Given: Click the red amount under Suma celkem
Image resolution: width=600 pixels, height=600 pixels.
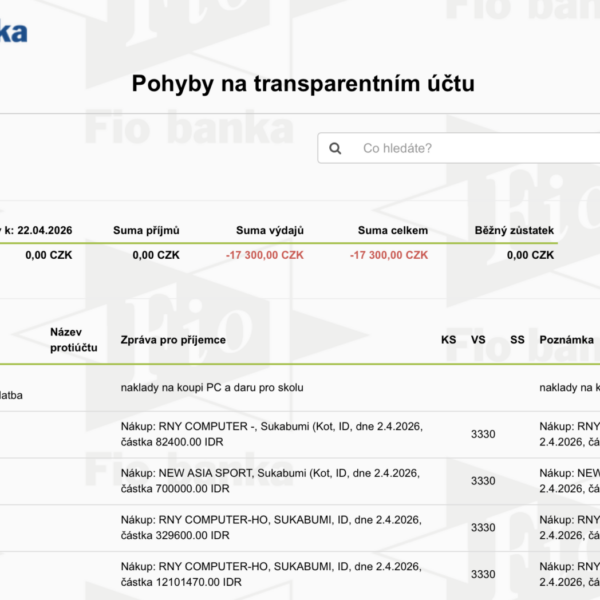Looking at the screenshot, I should tap(389, 255).
